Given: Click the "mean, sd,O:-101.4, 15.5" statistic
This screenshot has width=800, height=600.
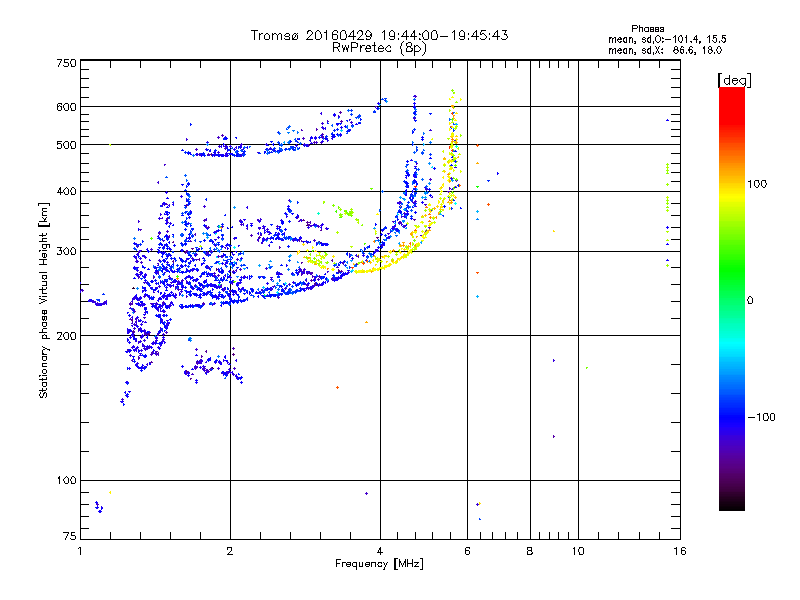Looking at the screenshot, I should [x=667, y=39].
